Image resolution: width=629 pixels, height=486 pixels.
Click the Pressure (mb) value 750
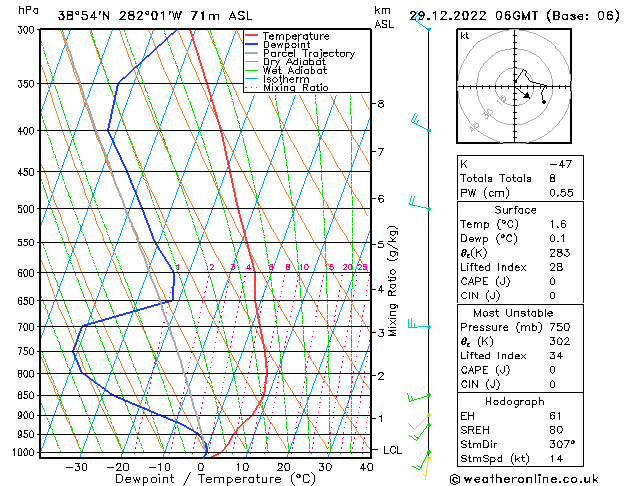pyautogui.click(x=560, y=327)
